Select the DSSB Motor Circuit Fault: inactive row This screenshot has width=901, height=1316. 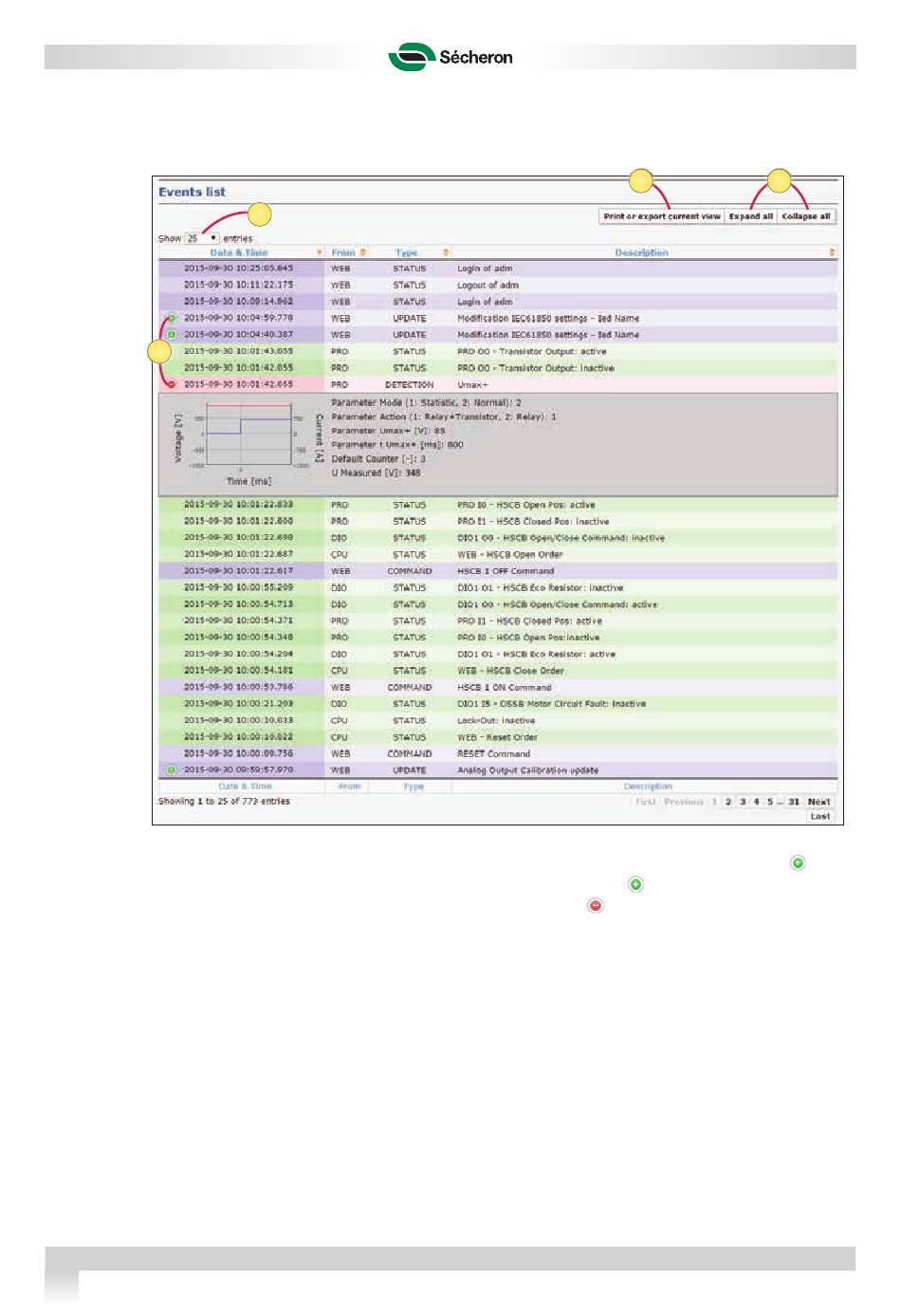click(x=498, y=704)
